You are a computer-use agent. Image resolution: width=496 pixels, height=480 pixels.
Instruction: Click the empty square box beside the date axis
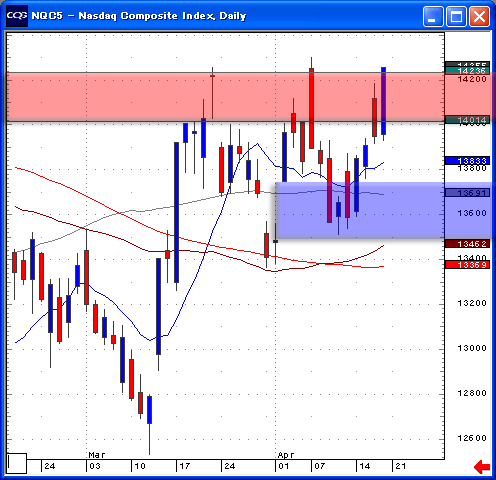[17, 463]
